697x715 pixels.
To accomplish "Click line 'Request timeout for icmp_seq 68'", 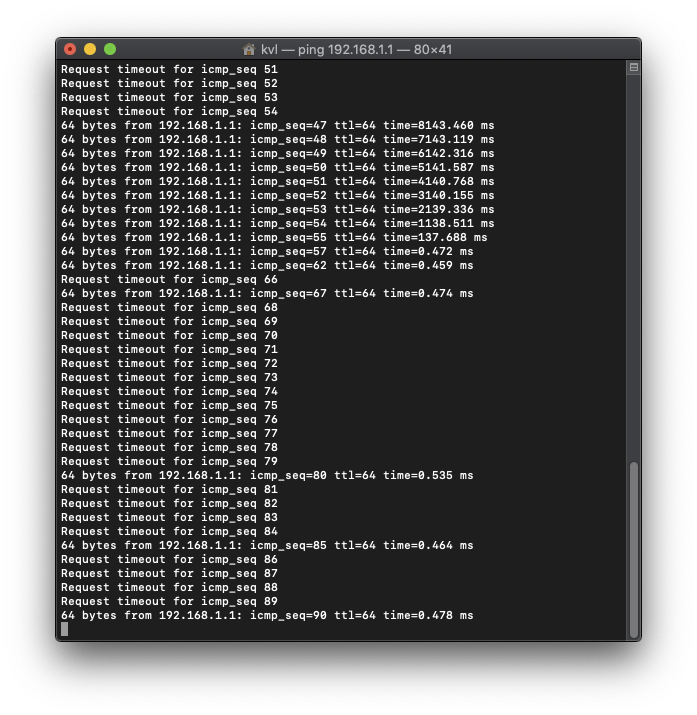I will [169, 307].
